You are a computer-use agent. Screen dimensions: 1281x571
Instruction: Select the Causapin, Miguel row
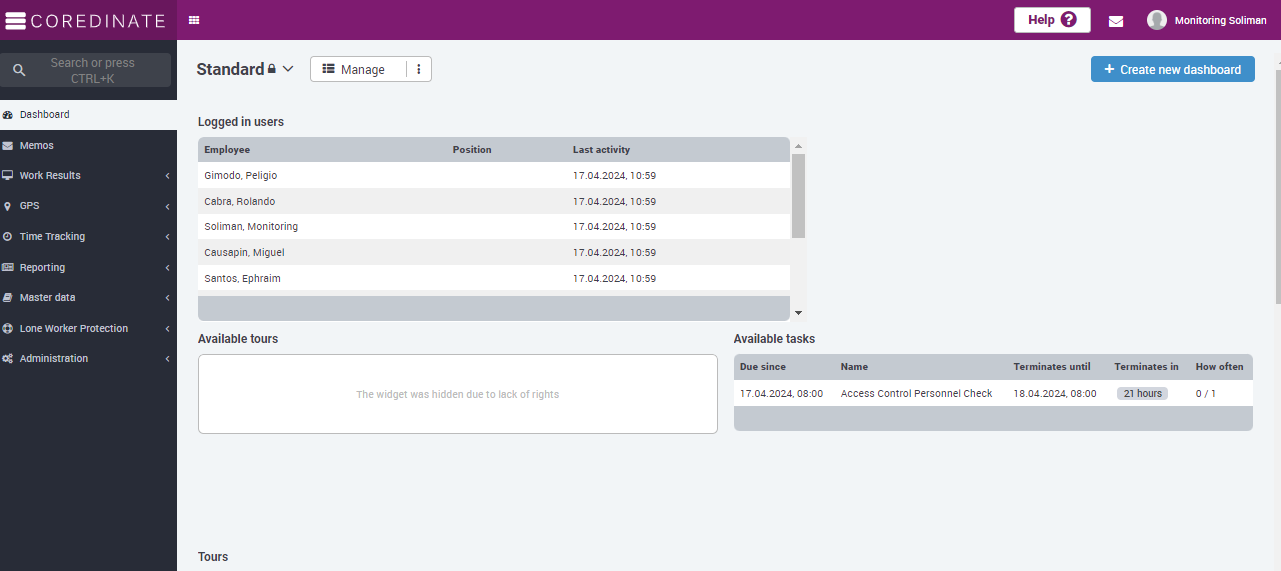494,253
